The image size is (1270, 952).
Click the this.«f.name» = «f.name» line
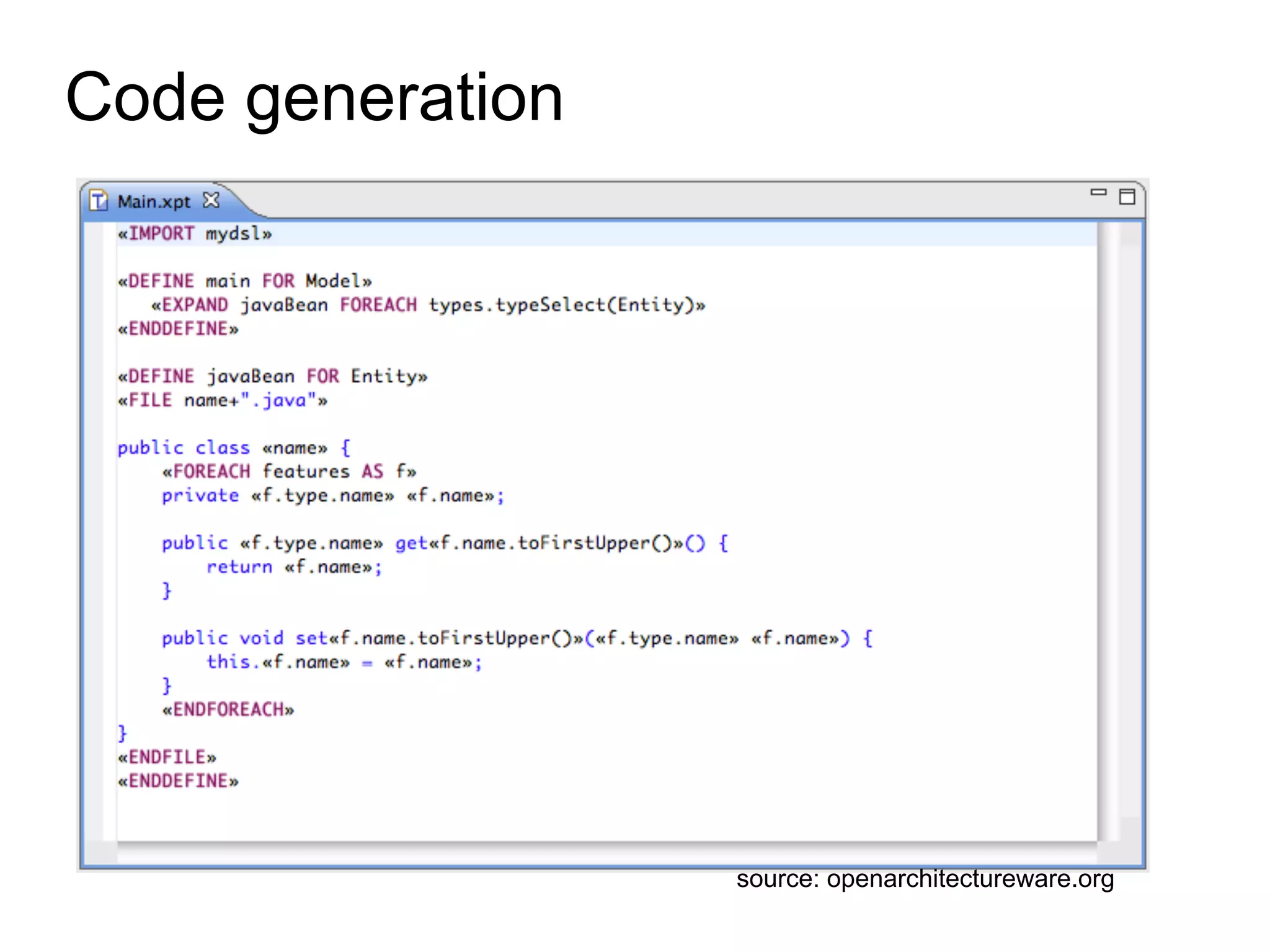(344, 663)
